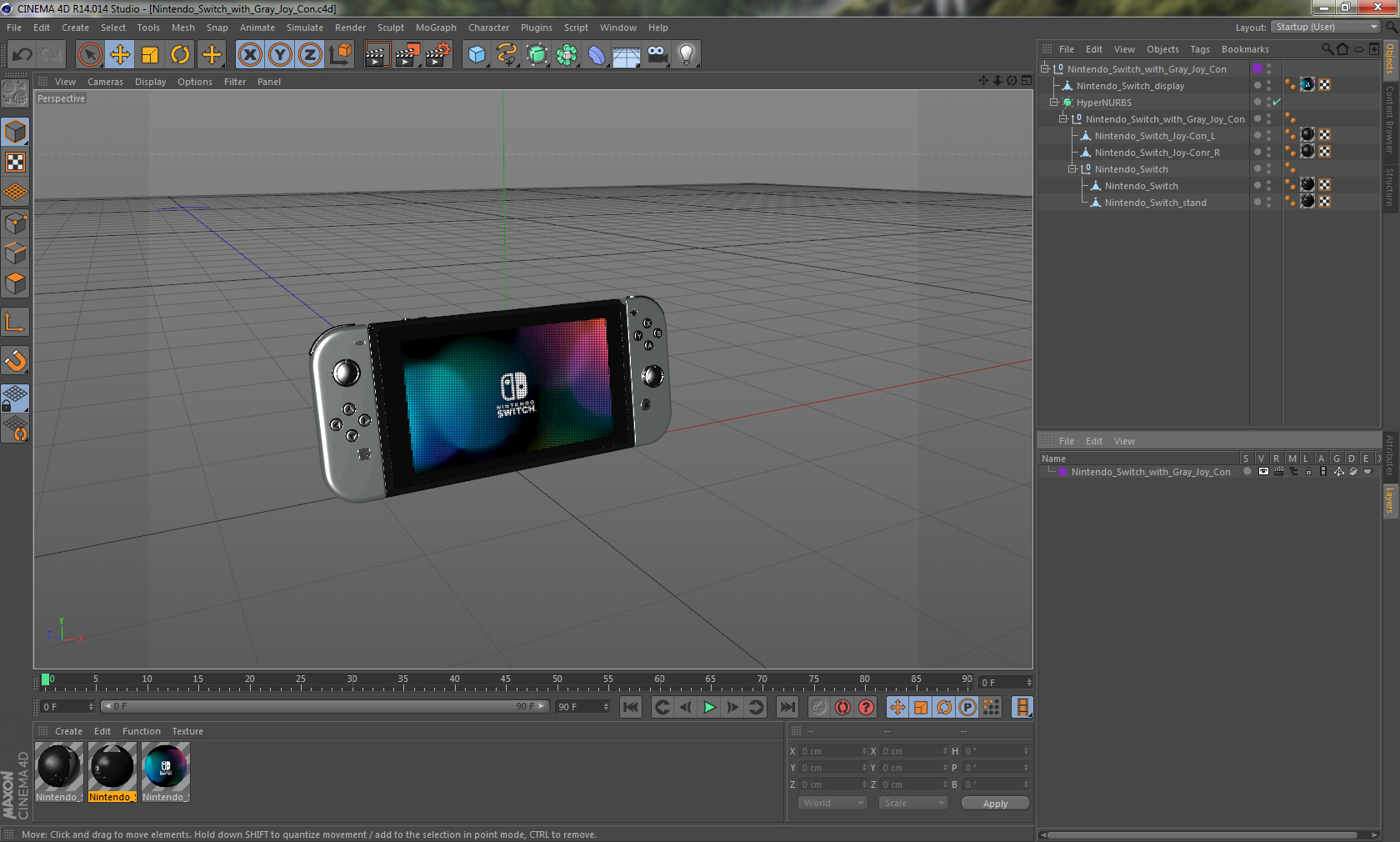This screenshot has height=842, width=1400.
Task: Select the Switch logo material thumbnail
Action: coord(165,766)
